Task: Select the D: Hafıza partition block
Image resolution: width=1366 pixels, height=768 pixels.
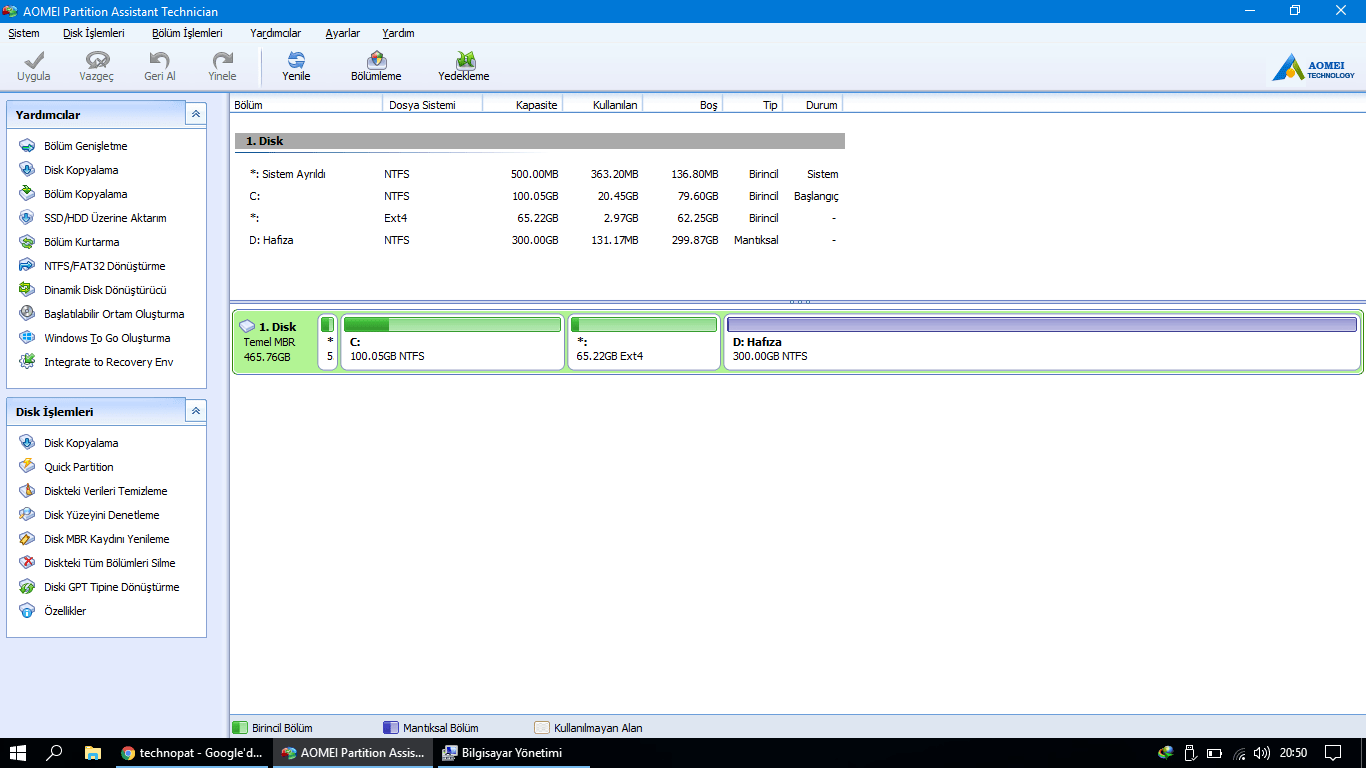Action: pyautogui.click(x=1042, y=342)
